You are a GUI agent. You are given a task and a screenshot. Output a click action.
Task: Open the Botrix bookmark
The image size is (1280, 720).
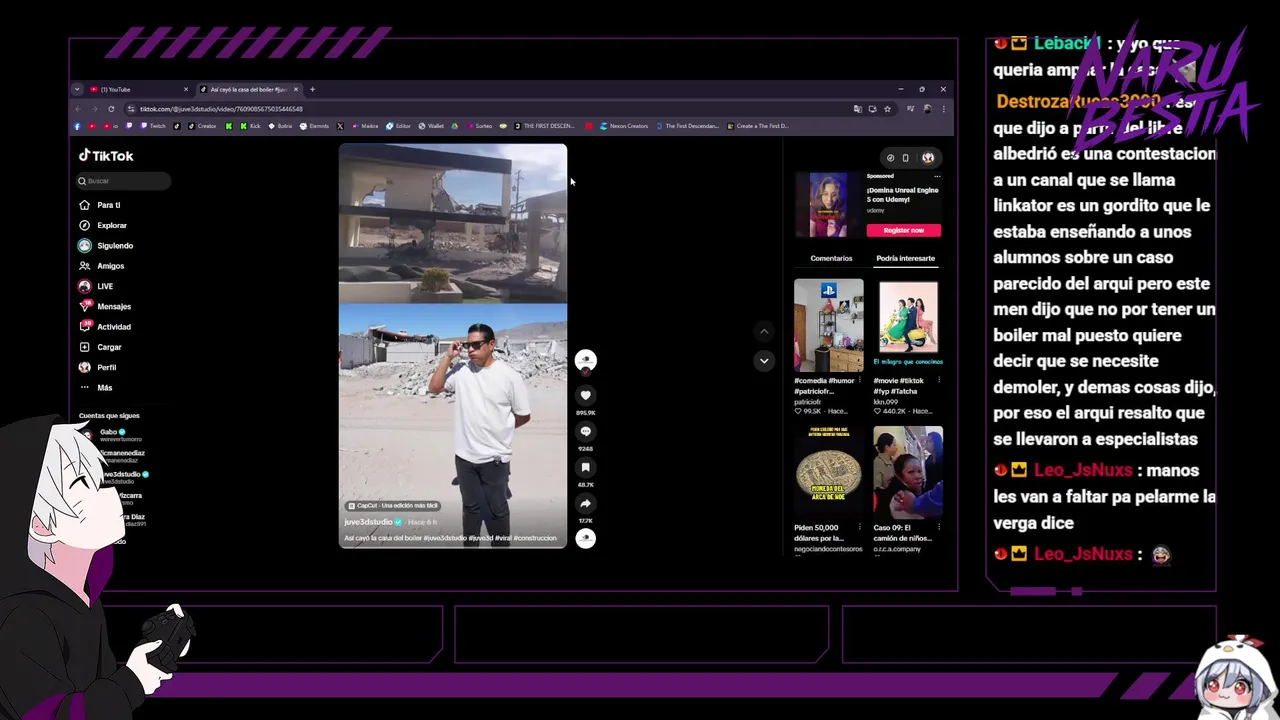click(x=280, y=126)
